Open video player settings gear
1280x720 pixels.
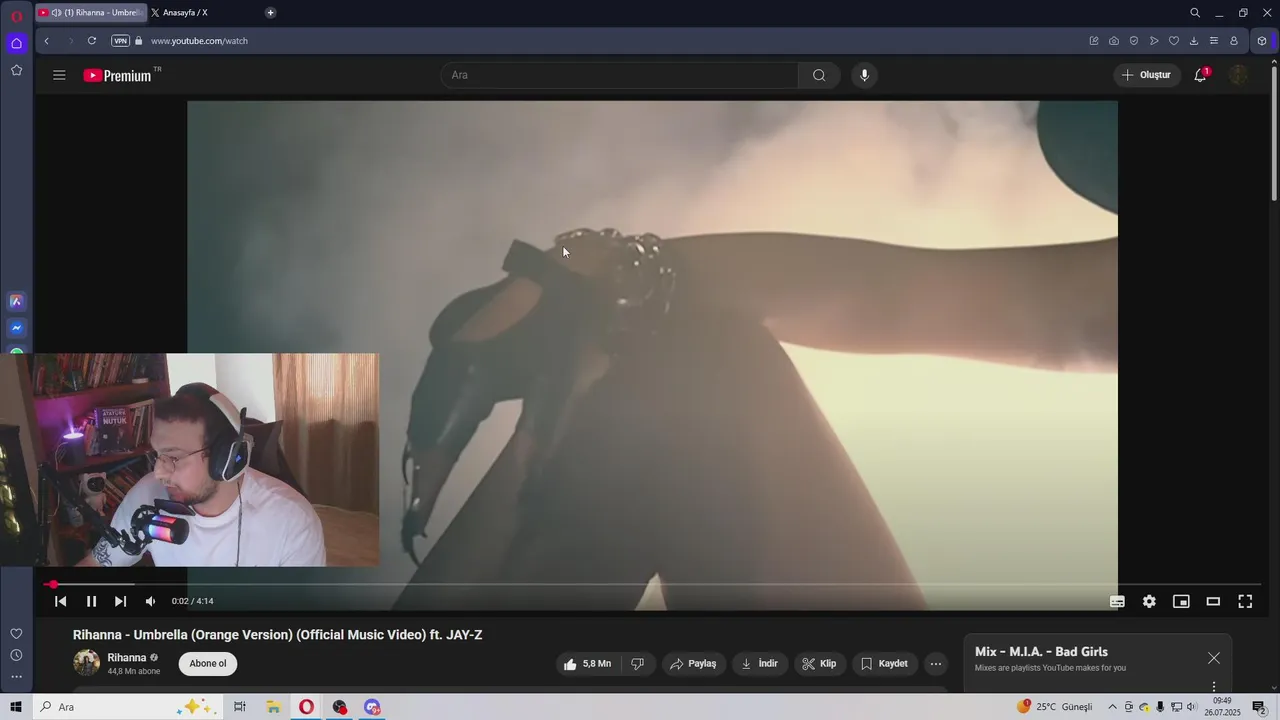point(1149,601)
